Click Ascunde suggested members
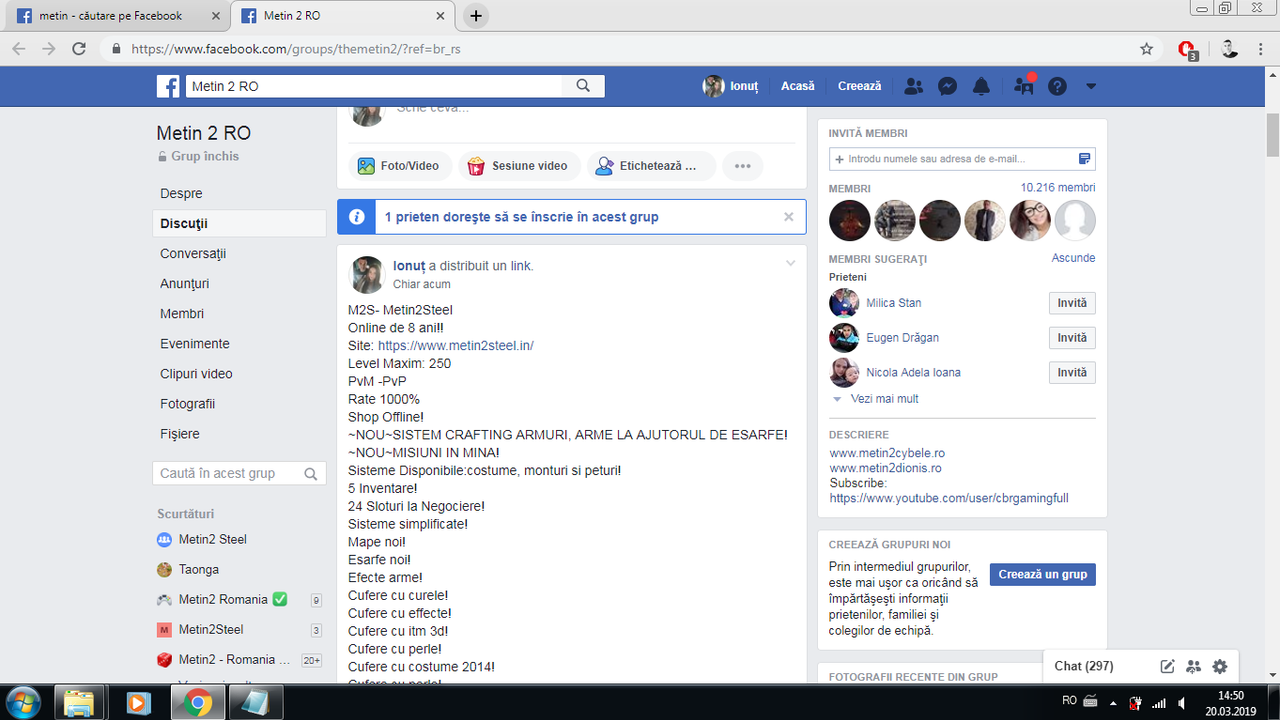 1073,258
